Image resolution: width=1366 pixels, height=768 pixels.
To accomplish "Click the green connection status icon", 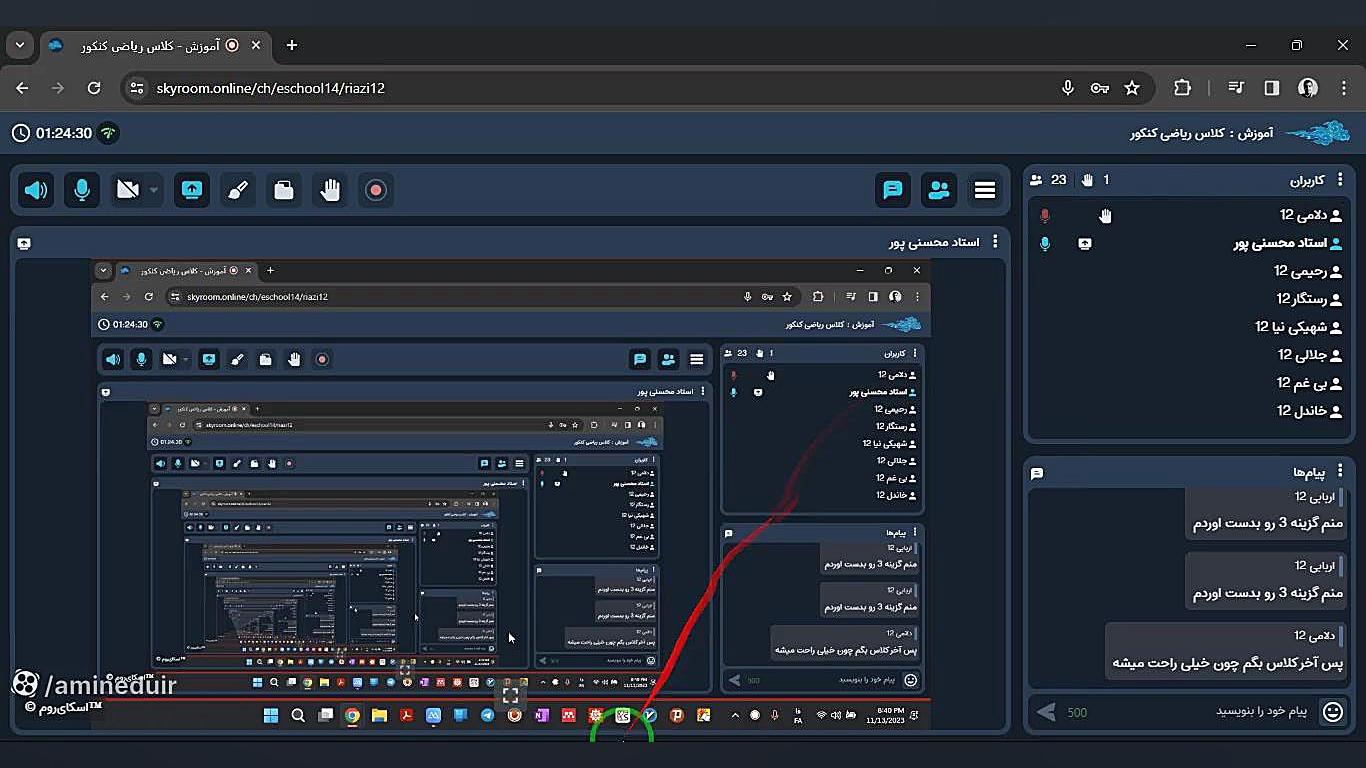I will pyautogui.click(x=108, y=133).
